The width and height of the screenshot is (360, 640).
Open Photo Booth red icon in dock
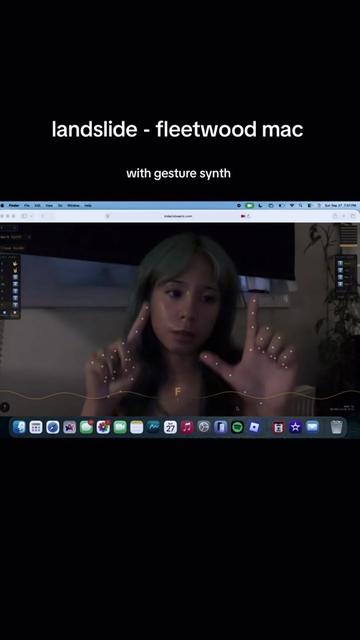point(278,427)
